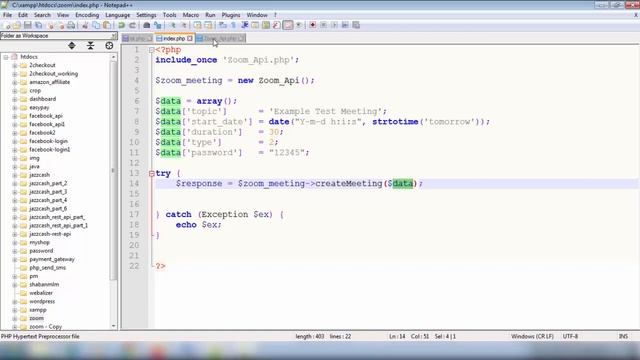640x360 pixels.
Task: Click the Paste toolbar icon
Action: point(107,25)
